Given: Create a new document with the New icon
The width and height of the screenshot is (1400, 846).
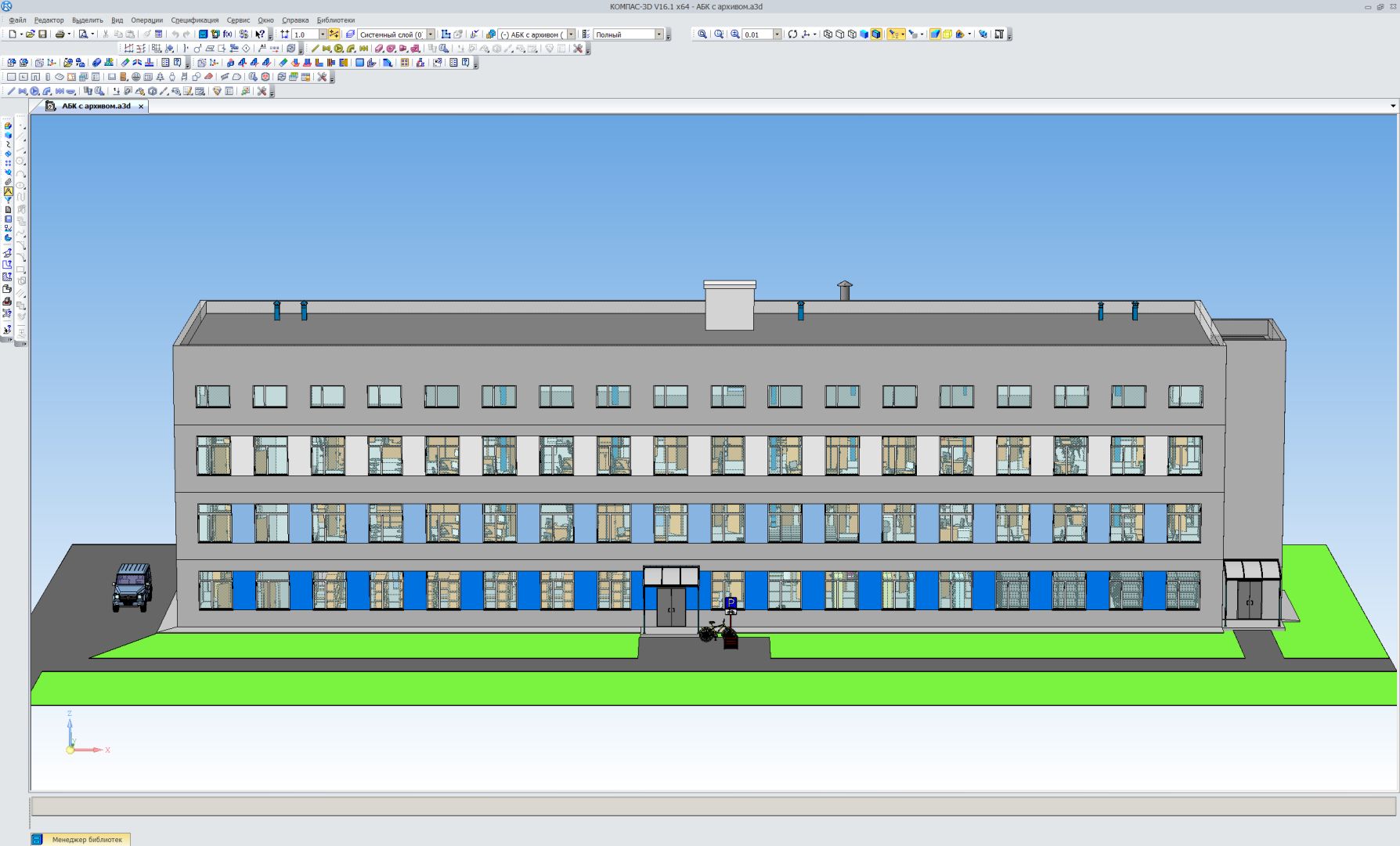Looking at the screenshot, I should pyautogui.click(x=13, y=34).
